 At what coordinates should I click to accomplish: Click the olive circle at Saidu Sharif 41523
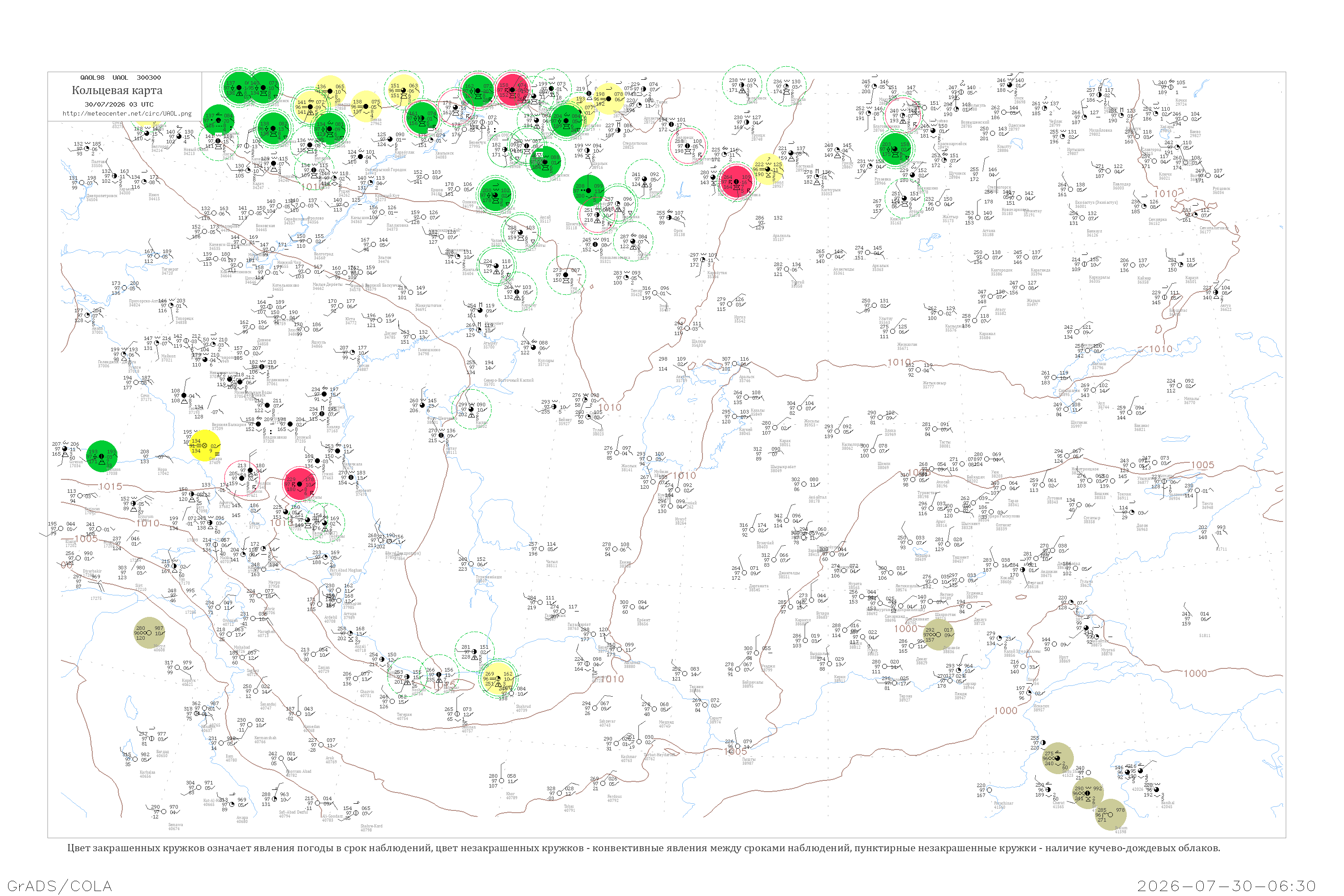tap(1058, 758)
